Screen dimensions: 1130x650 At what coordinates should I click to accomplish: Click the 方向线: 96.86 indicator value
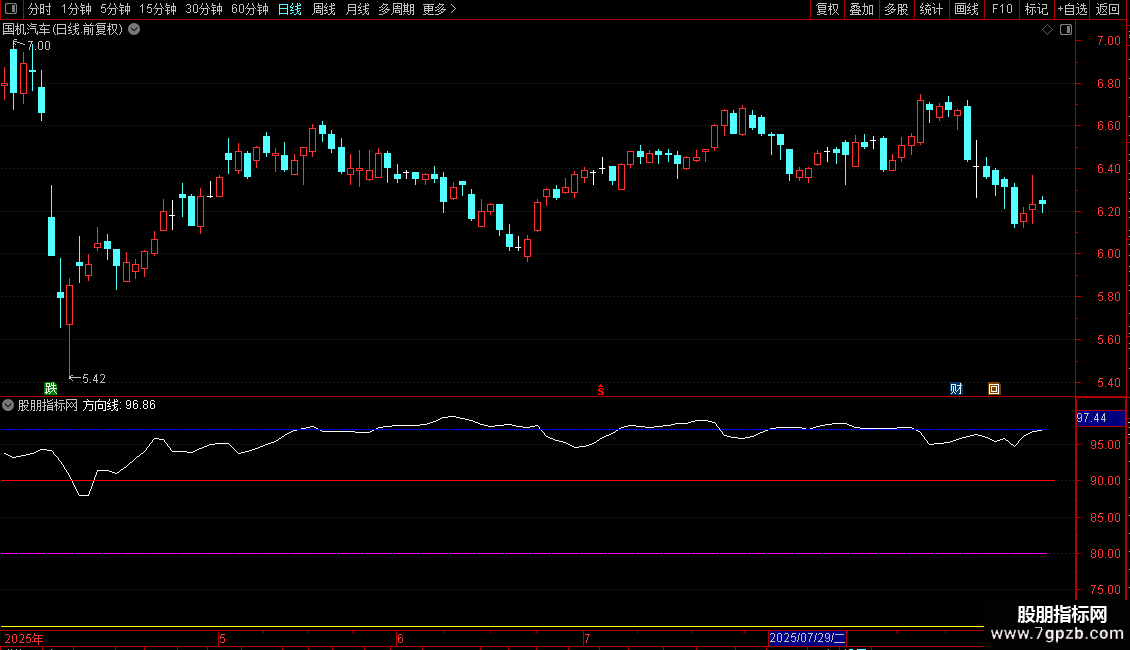point(119,405)
